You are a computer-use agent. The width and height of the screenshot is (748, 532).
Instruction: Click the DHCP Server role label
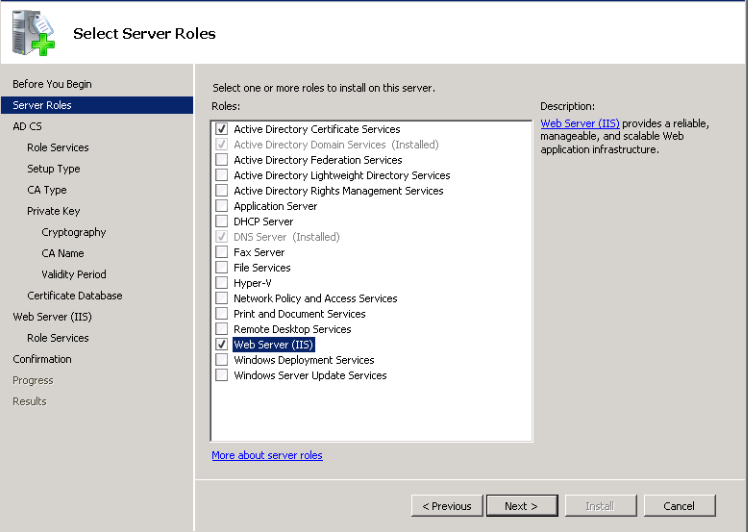(x=263, y=221)
